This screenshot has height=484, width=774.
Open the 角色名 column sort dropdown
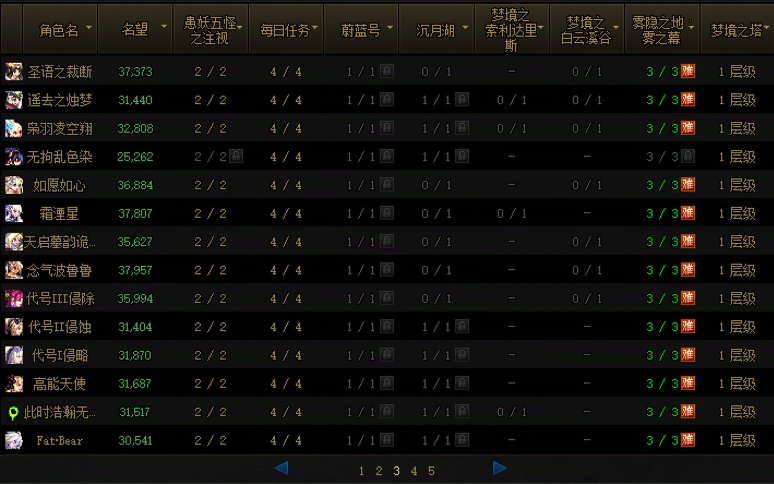(x=89, y=27)
